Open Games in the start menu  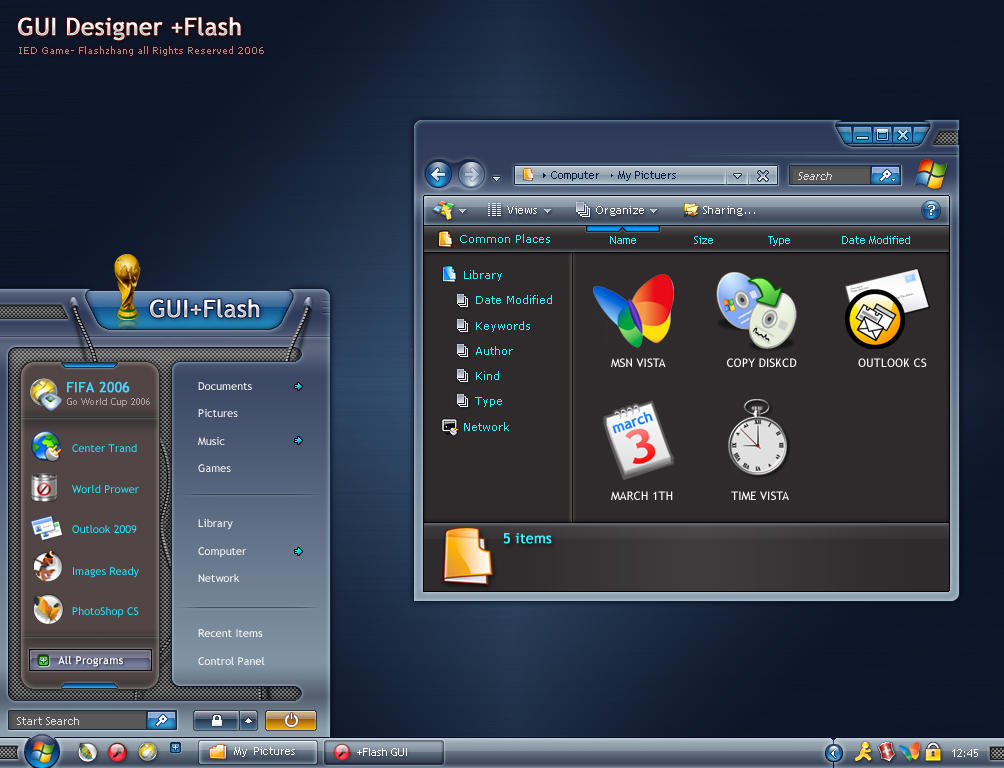tap(214, 468)
